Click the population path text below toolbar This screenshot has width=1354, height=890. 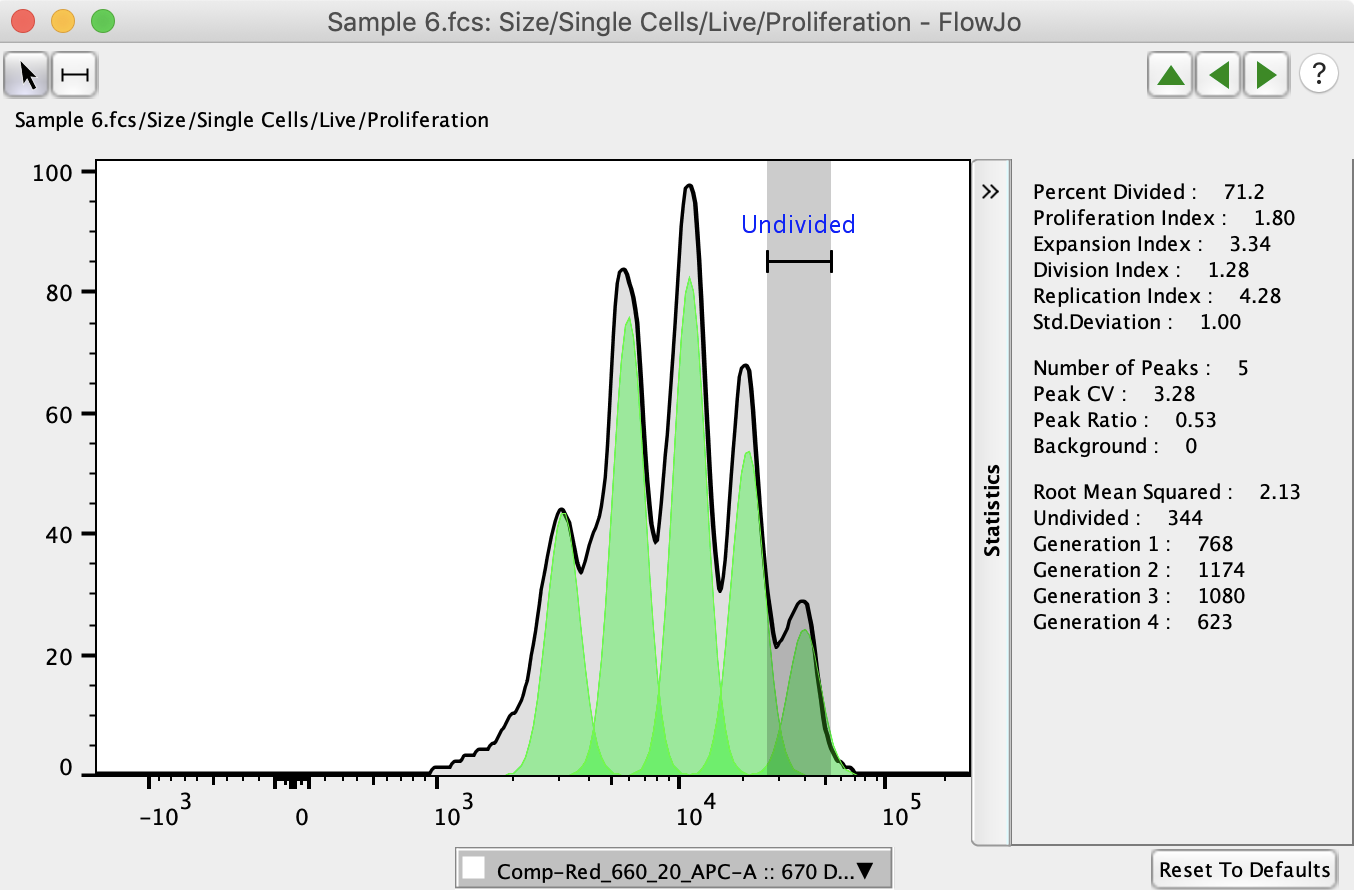252,121
